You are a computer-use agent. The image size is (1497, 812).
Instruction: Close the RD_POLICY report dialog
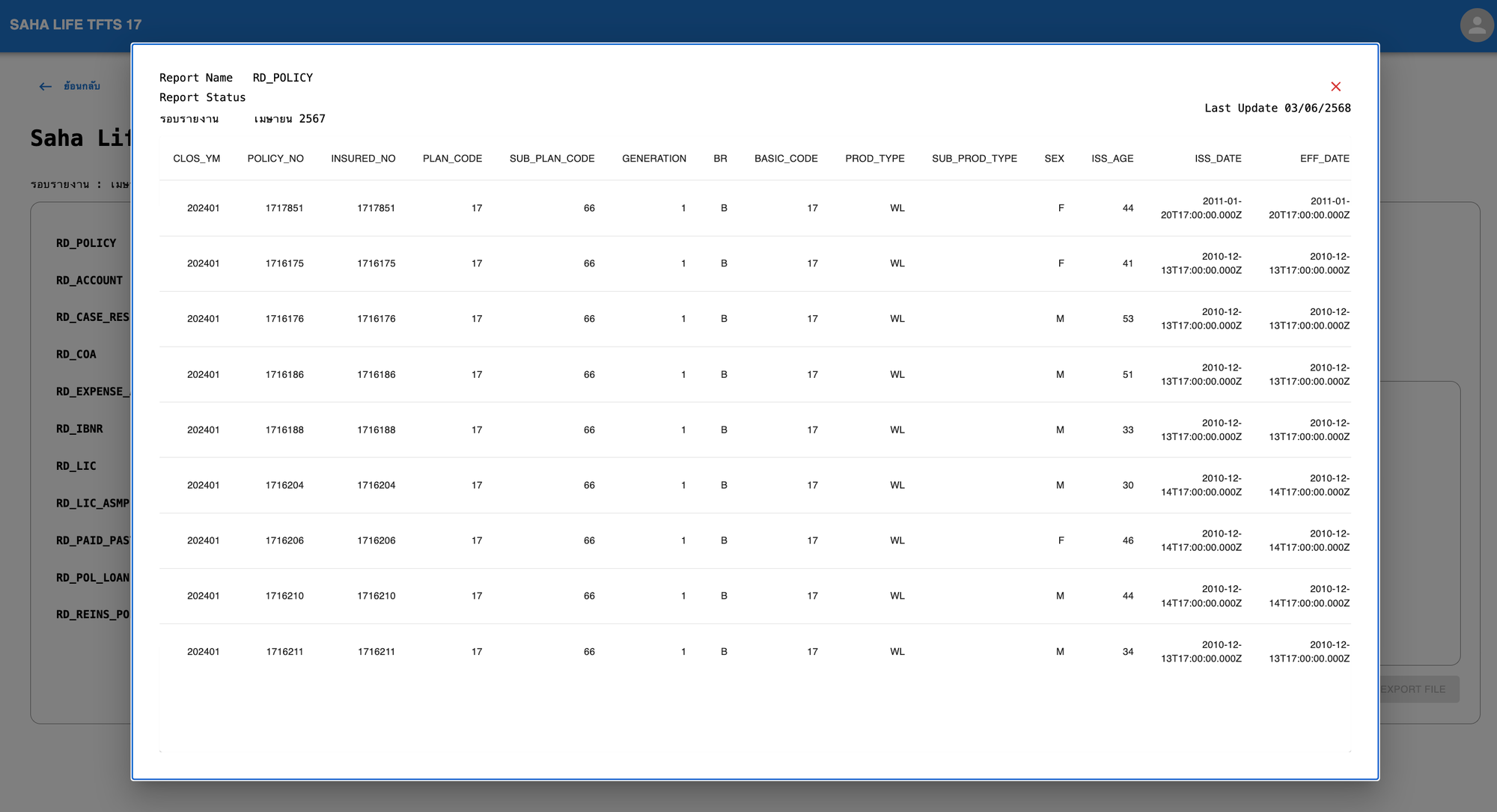coord(1335,87)
